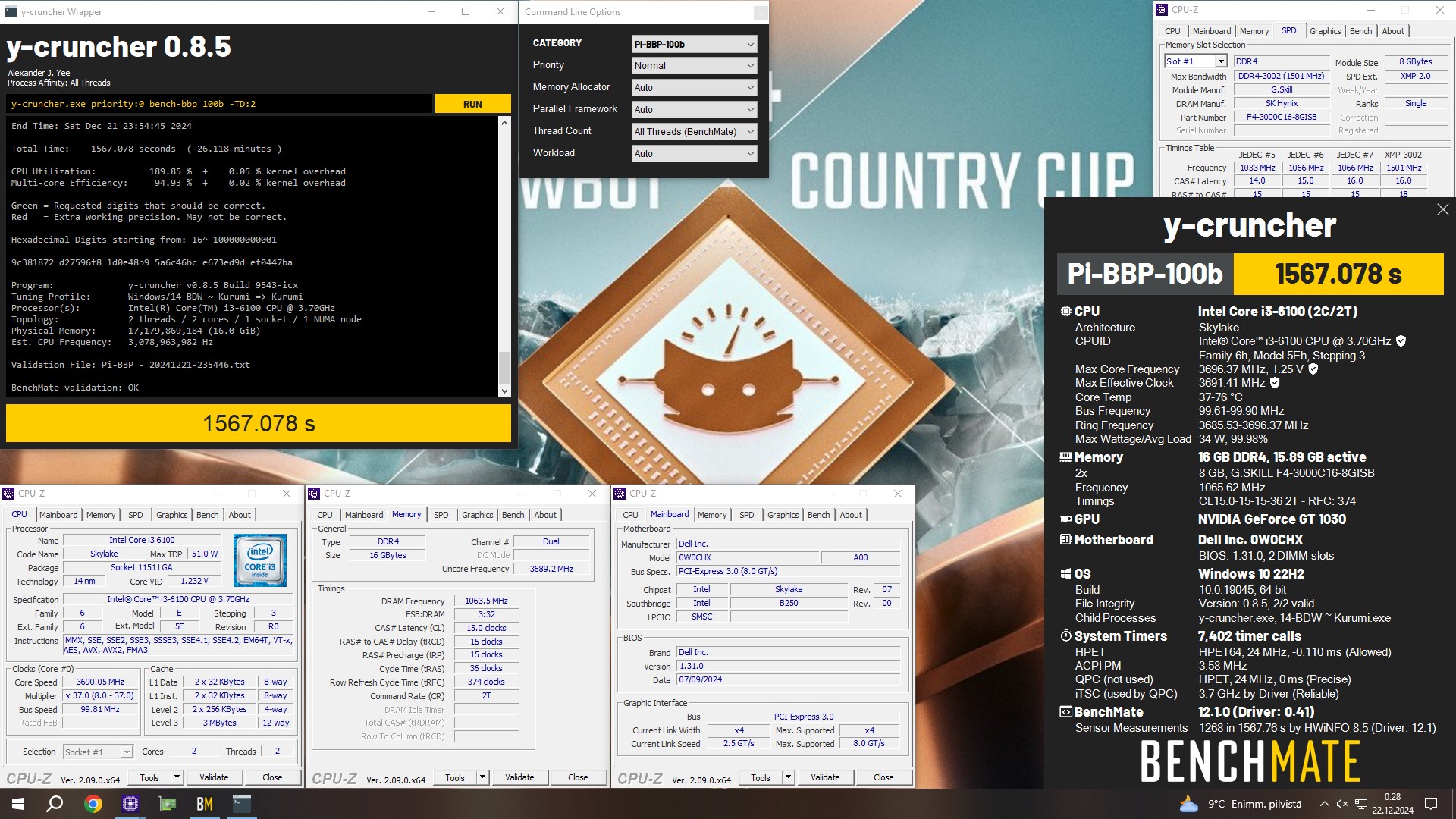Open Windows search from the taskbar
The width and height of the screenshot is (1456, 819).
[x=55, y=804]
